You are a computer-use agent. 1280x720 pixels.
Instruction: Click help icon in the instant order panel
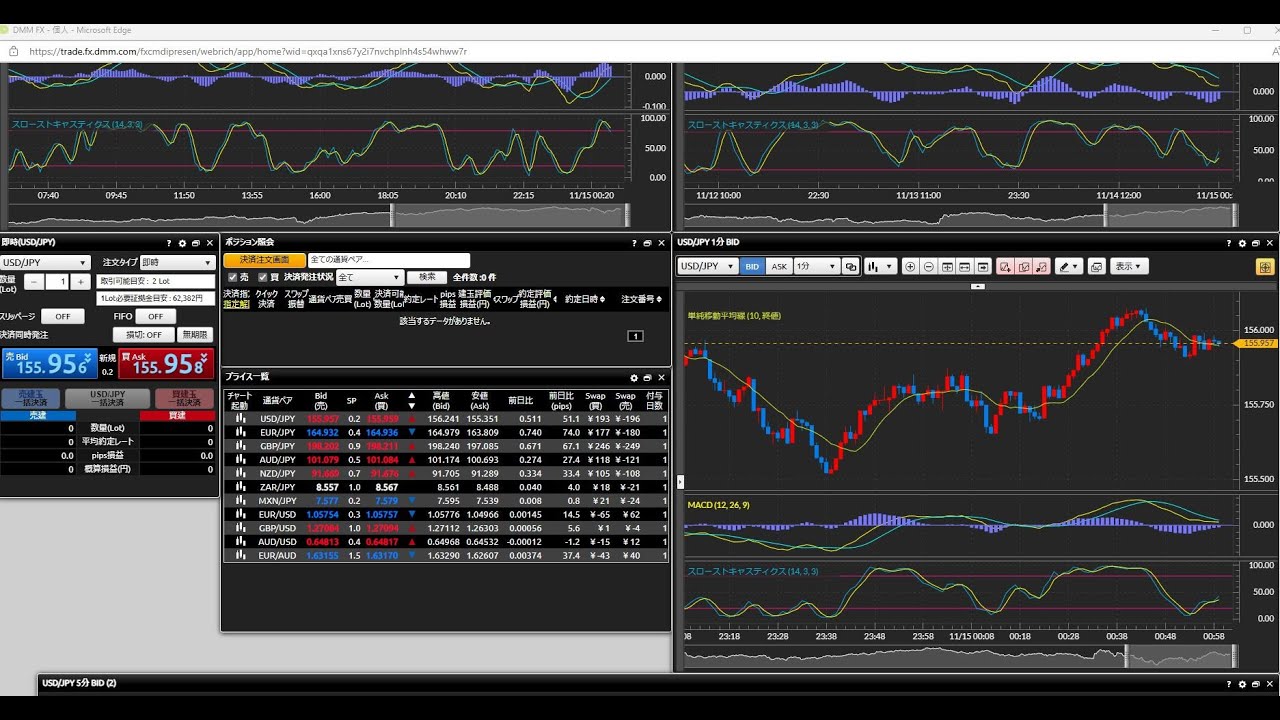pos(169,243)
